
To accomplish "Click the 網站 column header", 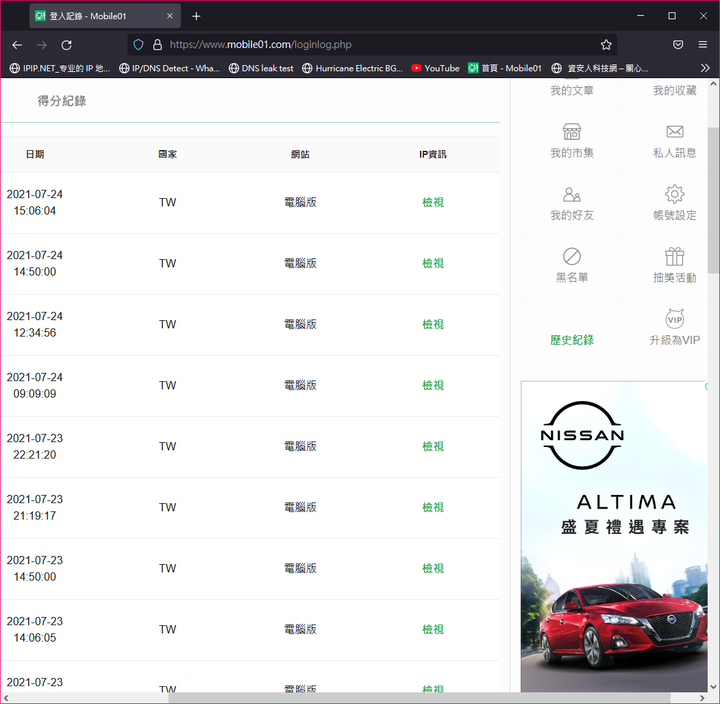I will click(x=300, y=154).
